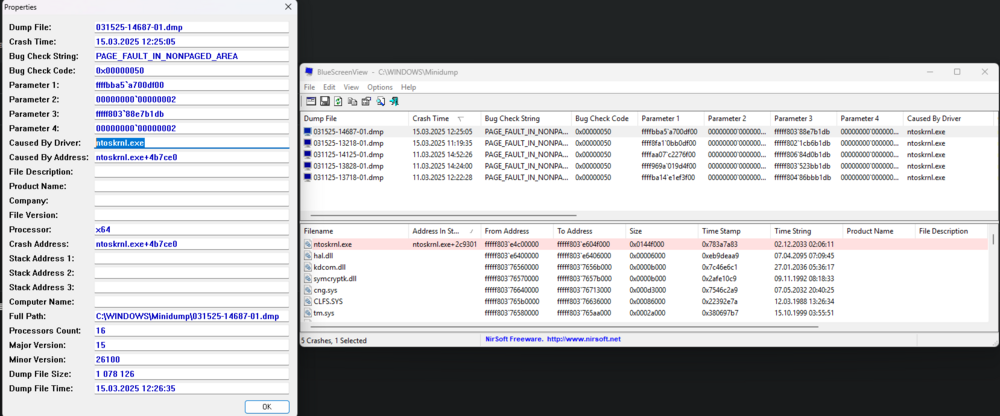Open the File menu
The height and width of the screenshot is (416, 1000).
coord(309,87)
